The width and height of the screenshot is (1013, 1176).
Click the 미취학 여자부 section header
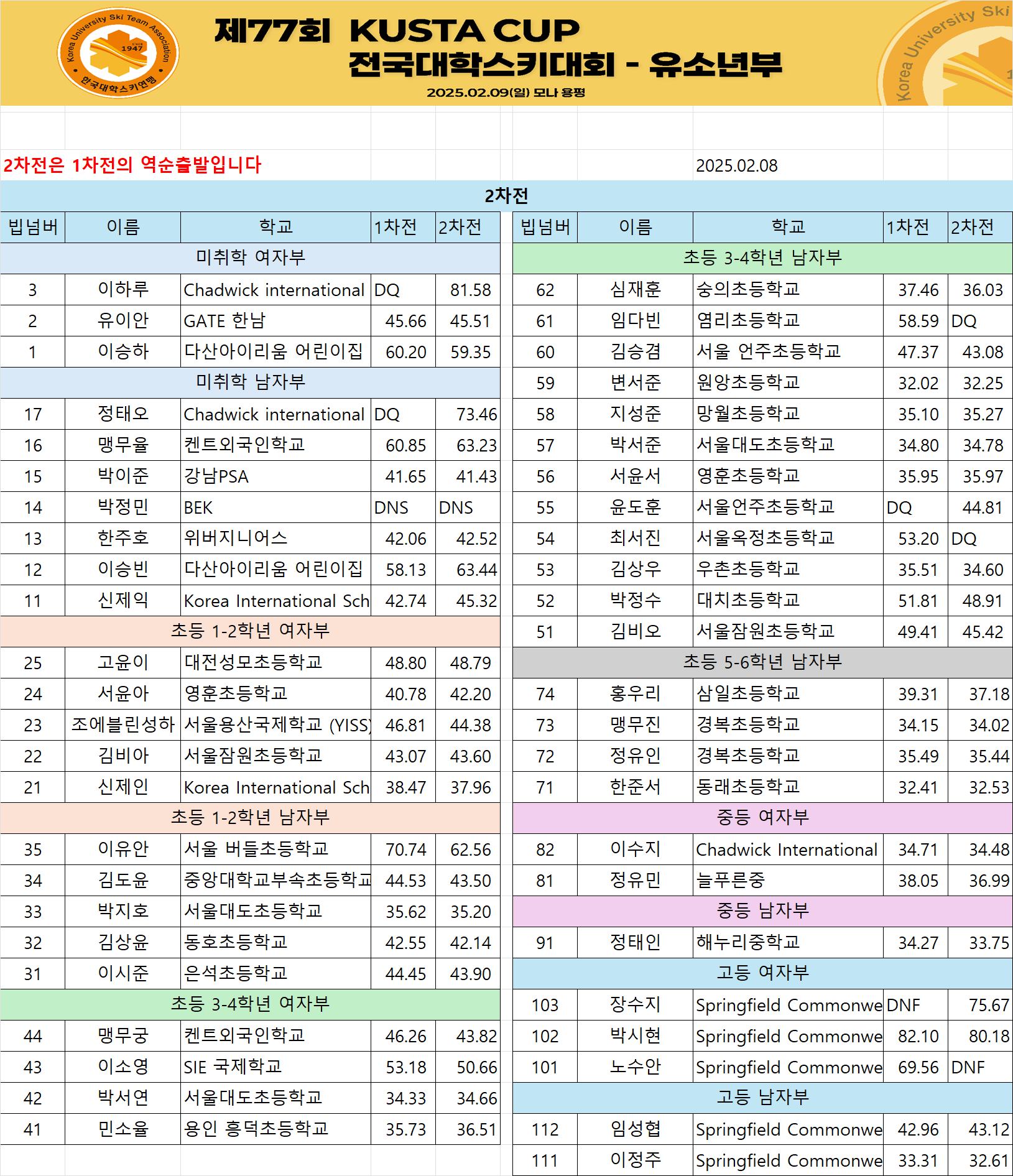coord(250,258)
